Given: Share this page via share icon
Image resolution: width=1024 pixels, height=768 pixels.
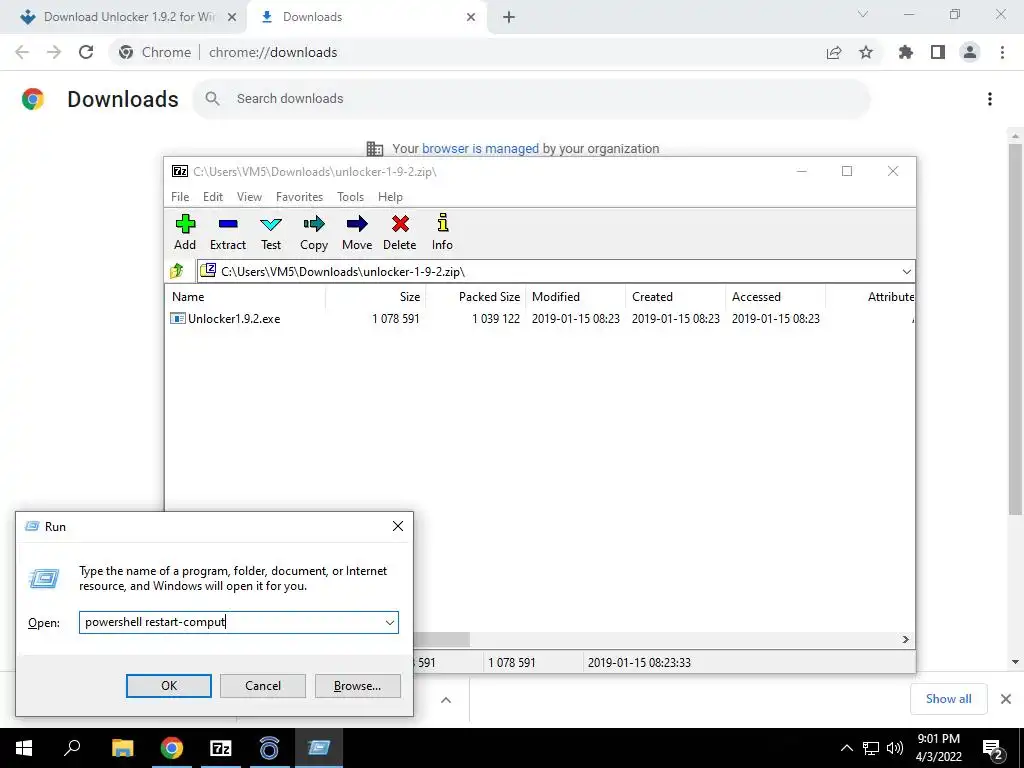Looking at the screenshot, I should coord(834,52).
